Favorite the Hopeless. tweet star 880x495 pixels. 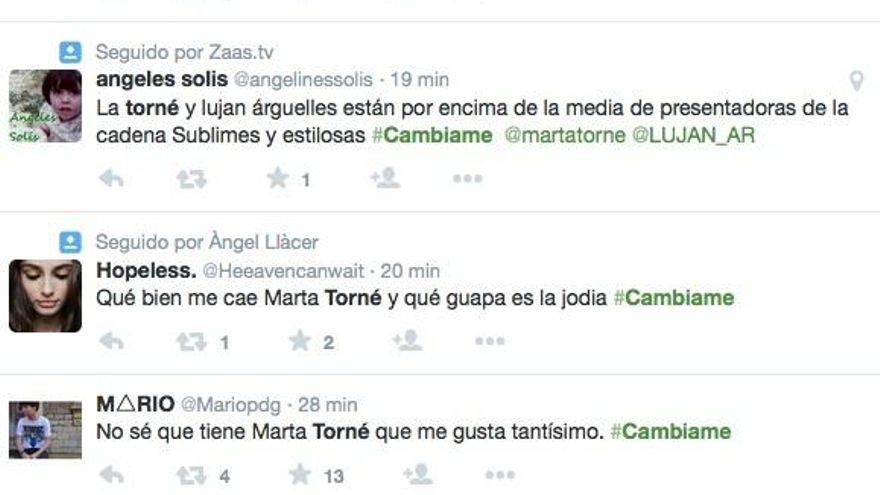(300, 341)
